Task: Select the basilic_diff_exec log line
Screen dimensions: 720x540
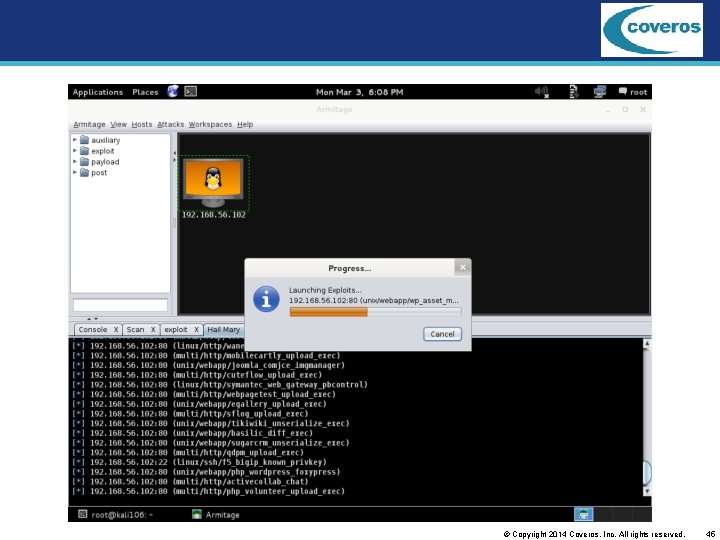Action: [192, 433]
